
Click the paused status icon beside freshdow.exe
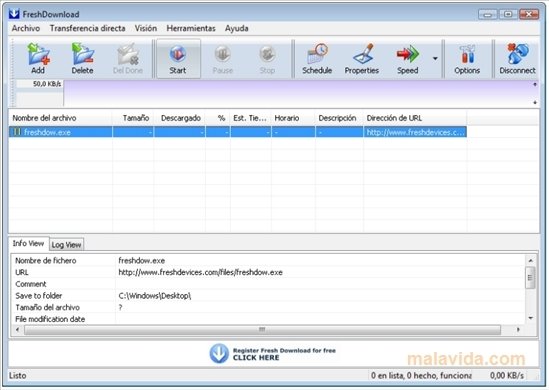click(x=17, y=132)
